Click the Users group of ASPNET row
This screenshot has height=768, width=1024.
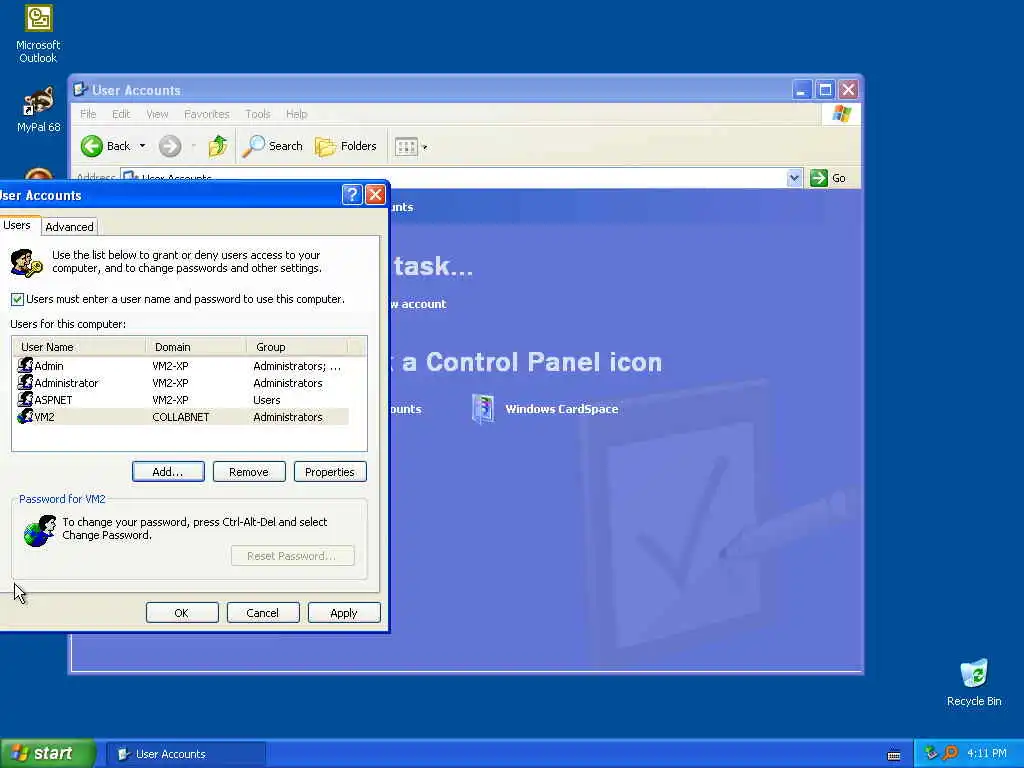tap(266, 400)
